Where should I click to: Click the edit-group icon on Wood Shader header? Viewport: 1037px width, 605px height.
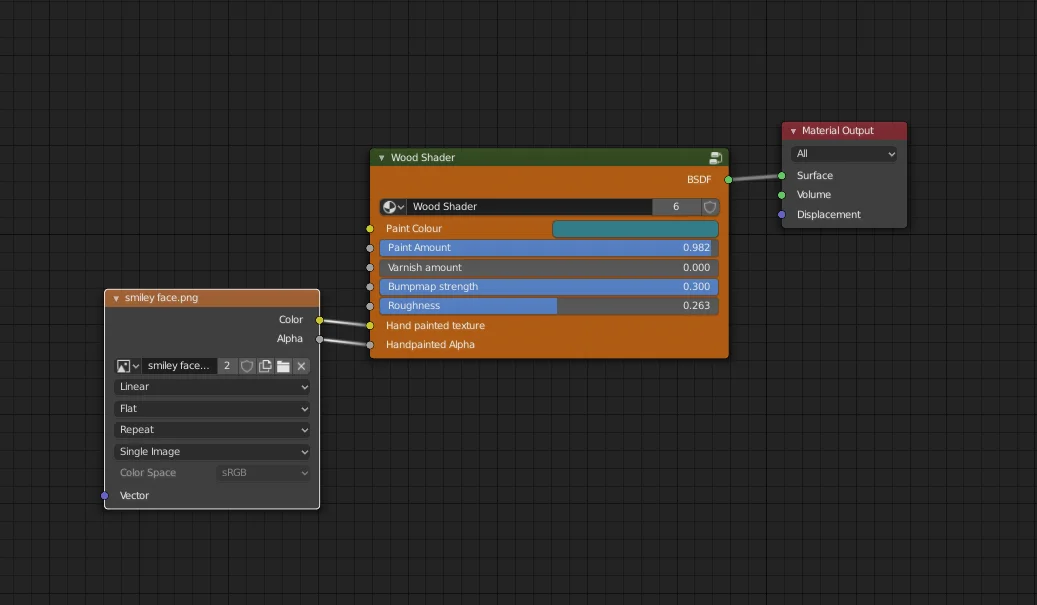click(715, 157)
